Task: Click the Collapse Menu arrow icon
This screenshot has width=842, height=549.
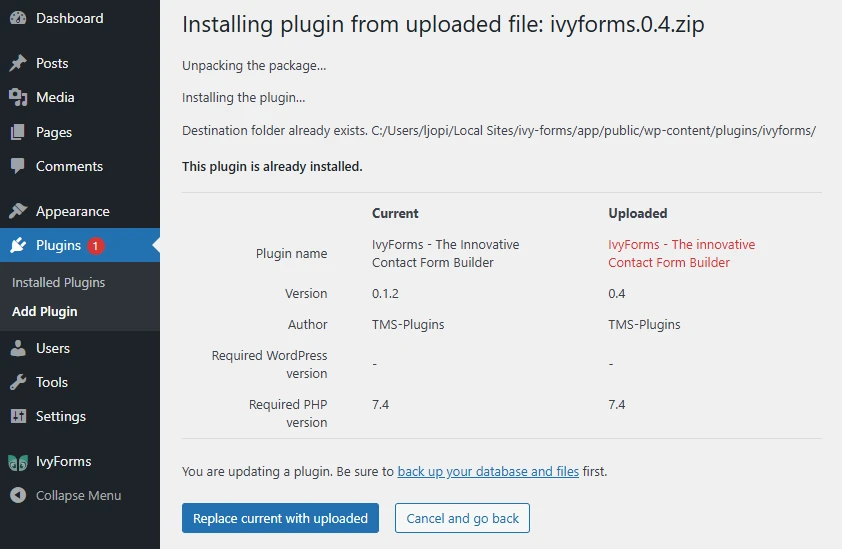Action: (x=18, y=495)
